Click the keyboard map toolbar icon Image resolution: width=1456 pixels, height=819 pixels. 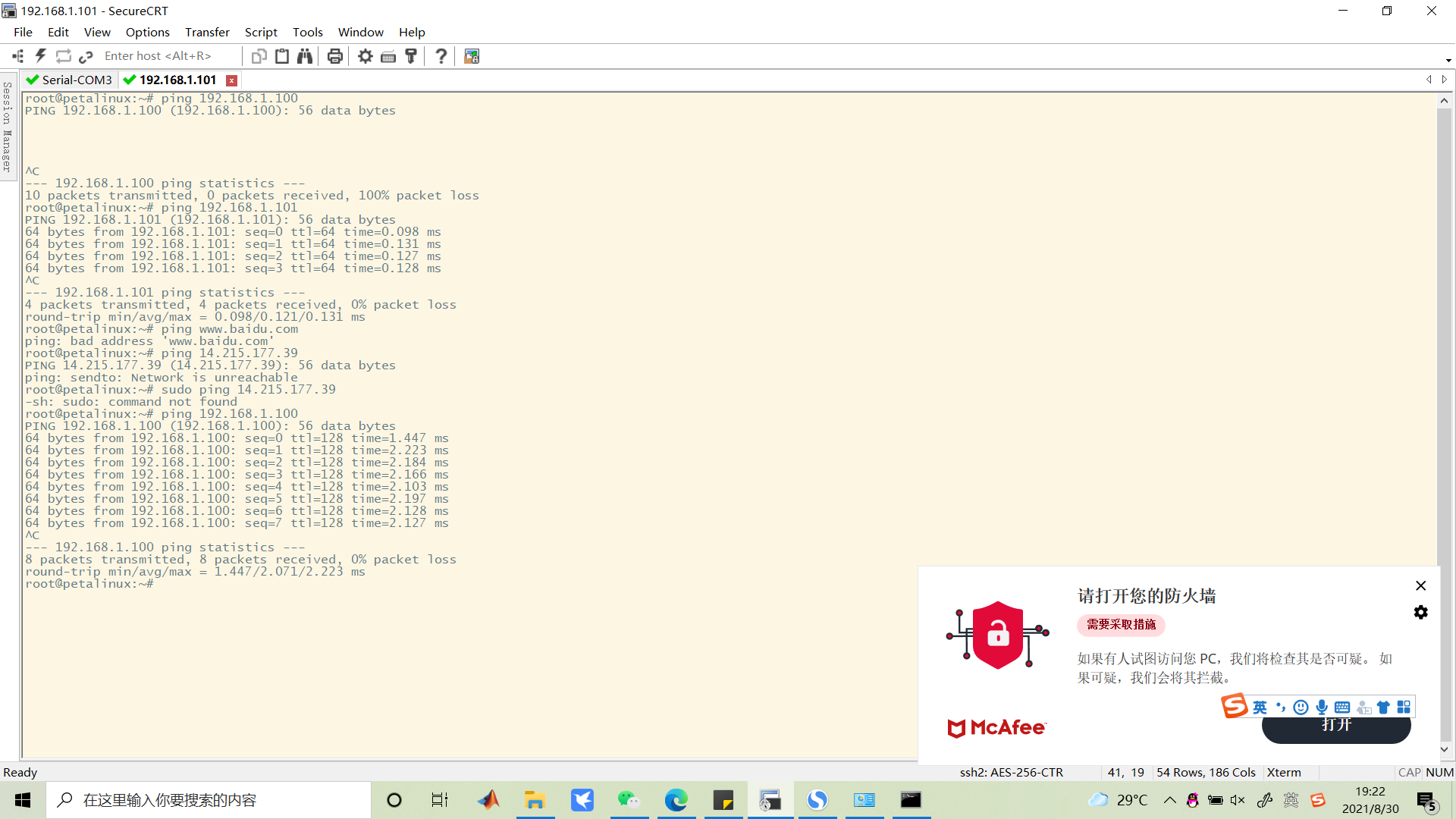click(x=388, y=55)
